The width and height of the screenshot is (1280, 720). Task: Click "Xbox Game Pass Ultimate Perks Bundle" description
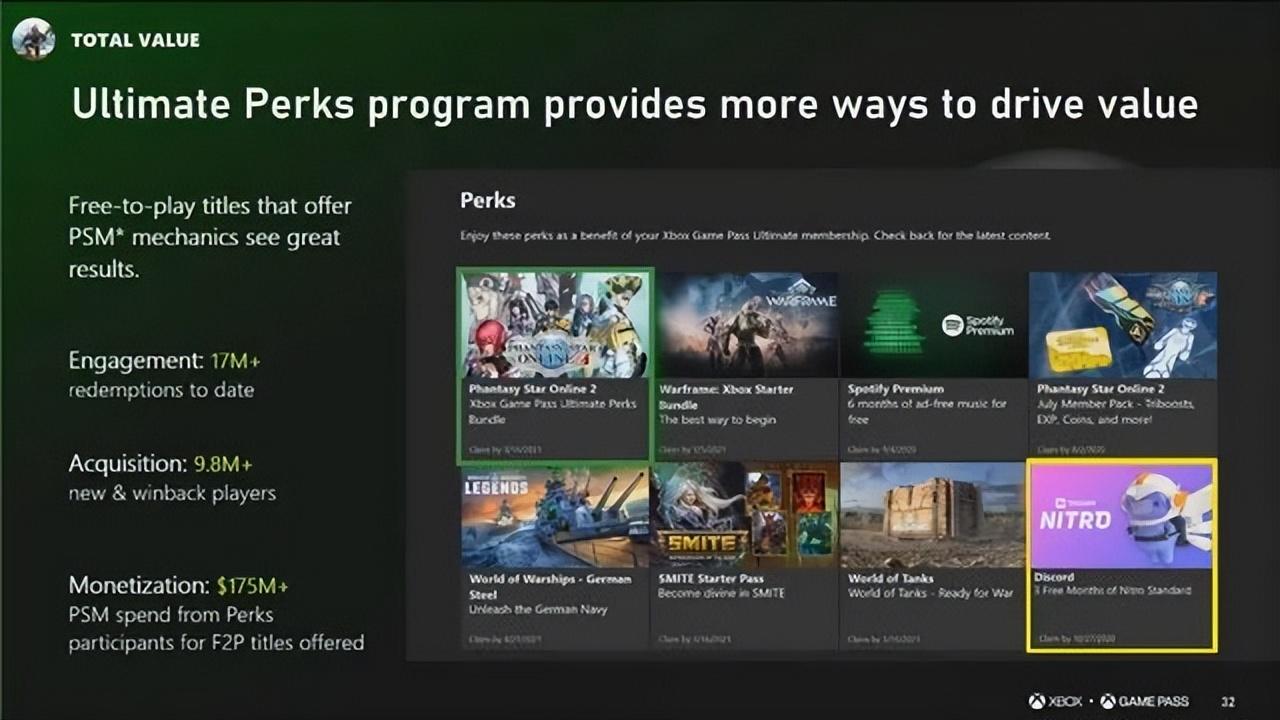pyautogui.click(x=553, y=411)
